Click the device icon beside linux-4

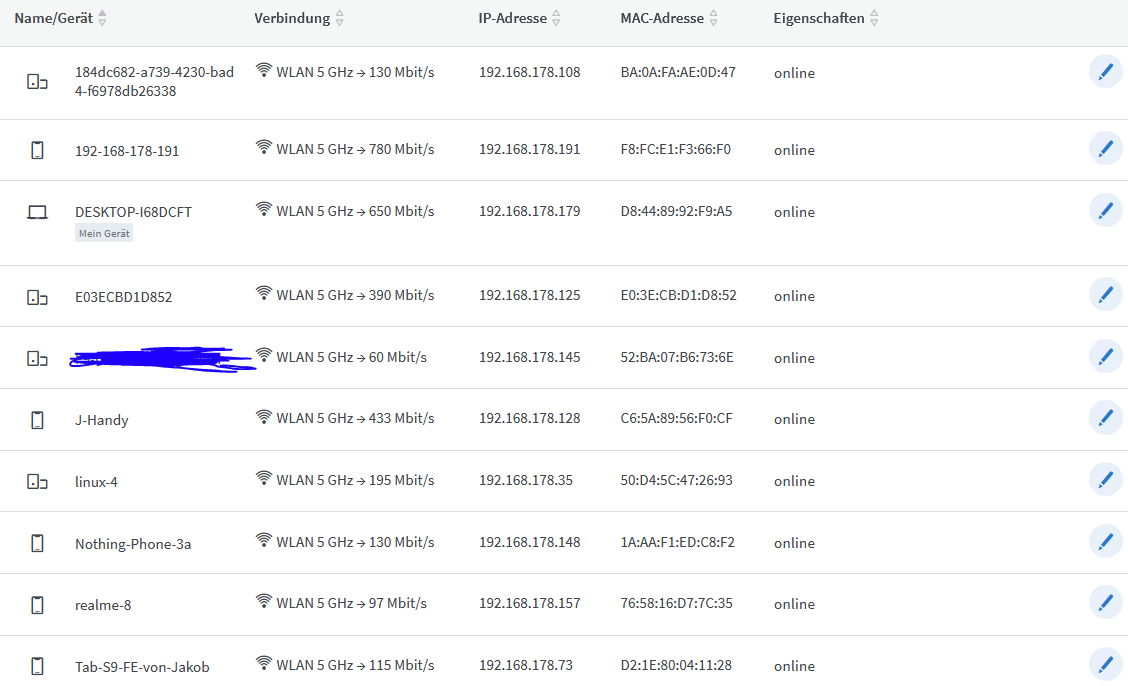37,482
